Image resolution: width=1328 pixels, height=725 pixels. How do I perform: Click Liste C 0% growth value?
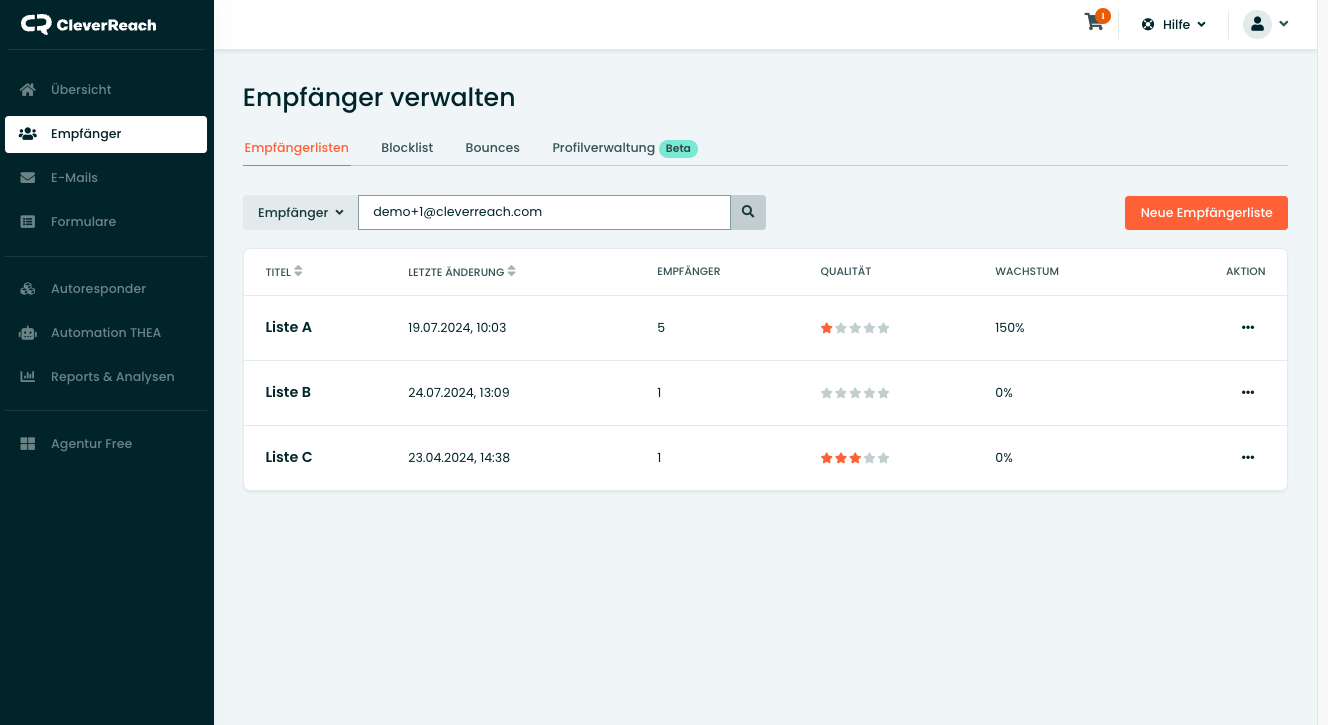[1004, 457]
